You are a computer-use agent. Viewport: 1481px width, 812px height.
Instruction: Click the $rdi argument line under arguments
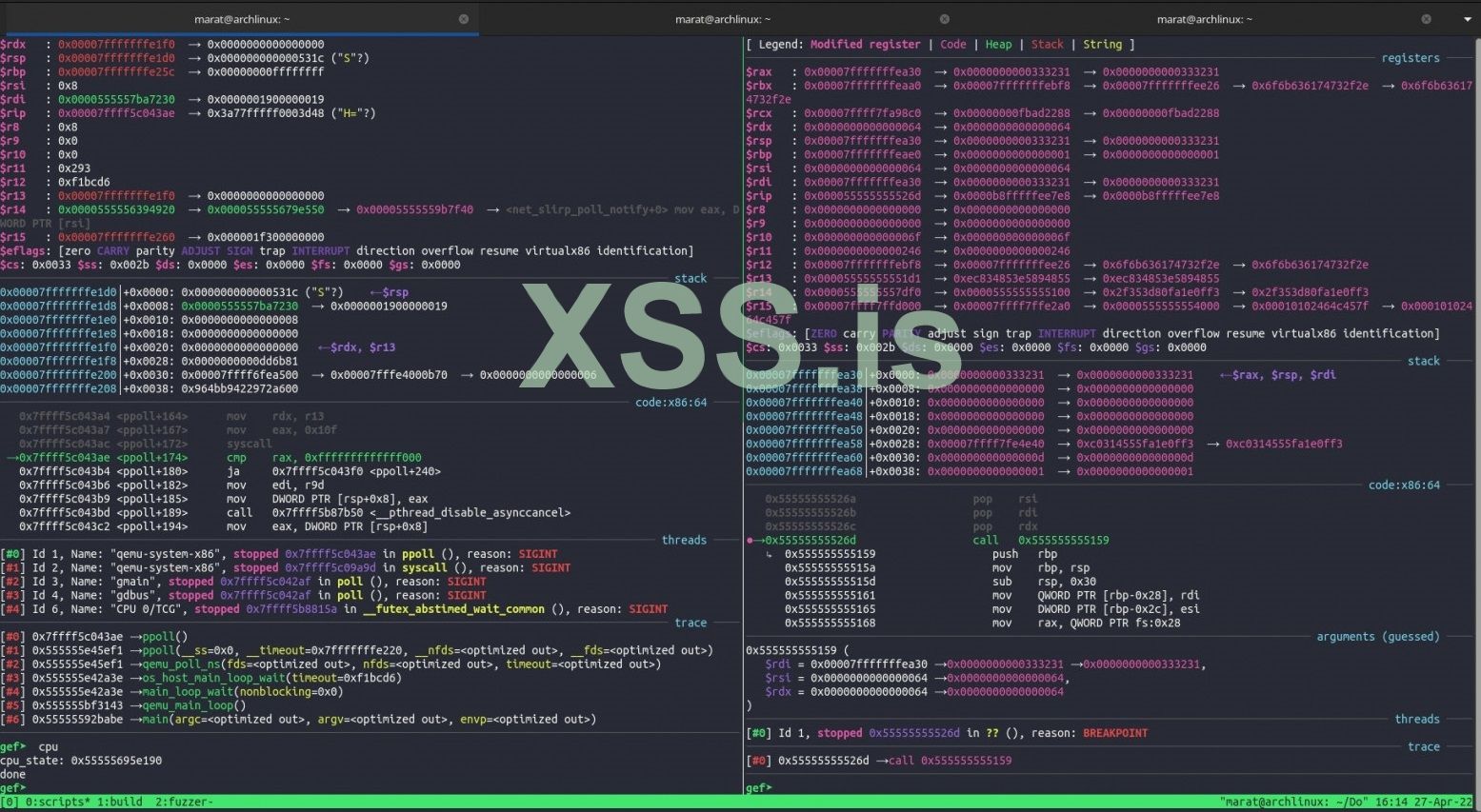(x=986, y=664)
